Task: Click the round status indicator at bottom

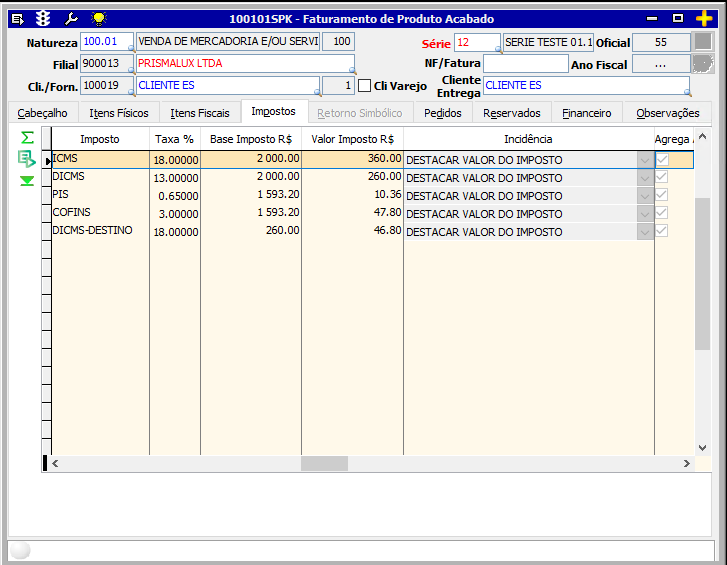Action: pos(20,550)
